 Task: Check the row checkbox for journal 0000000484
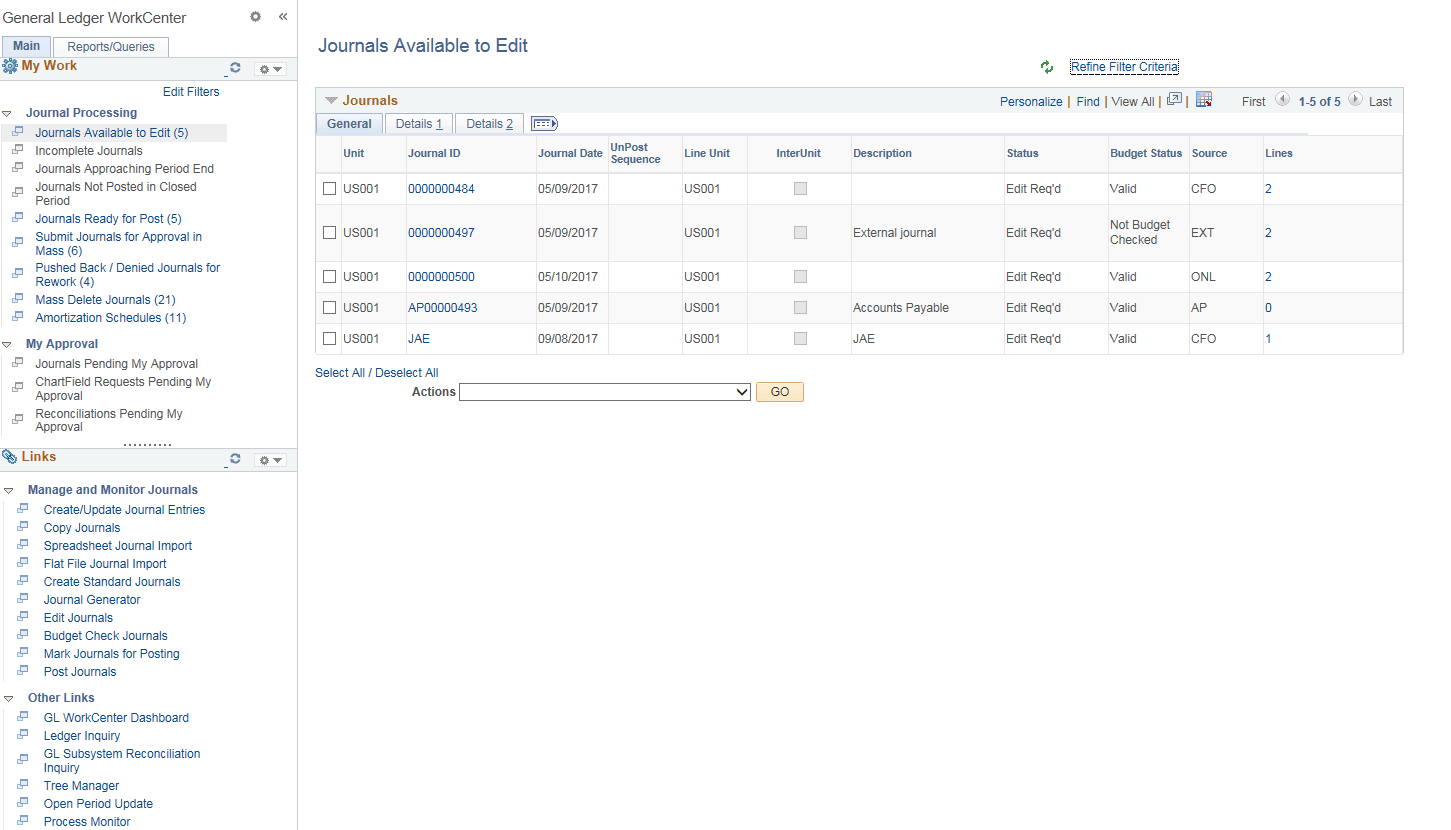pos(329,188)
